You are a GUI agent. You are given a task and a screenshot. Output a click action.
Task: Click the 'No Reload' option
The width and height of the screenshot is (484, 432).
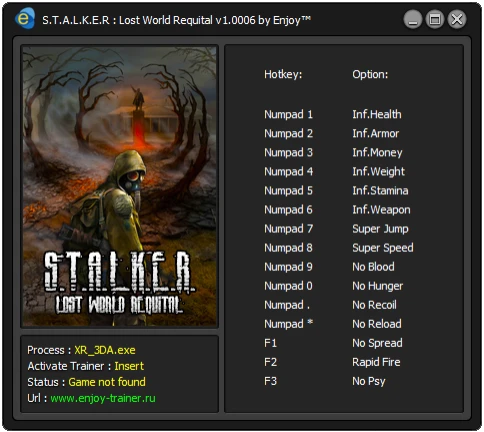377,324
